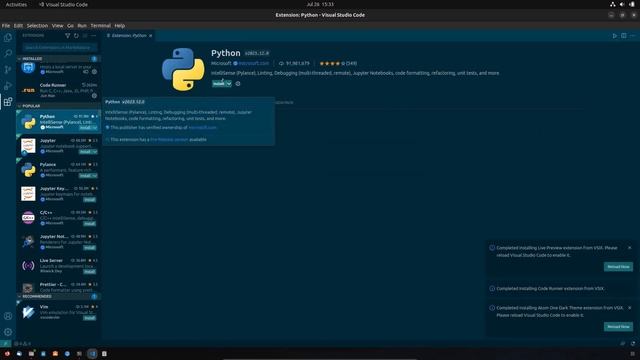Image resolution: width=640 pixels, height=360 pixels.
Task: Select Live Server extension in list
Action: pyautogui.click(x=58, y=266)
